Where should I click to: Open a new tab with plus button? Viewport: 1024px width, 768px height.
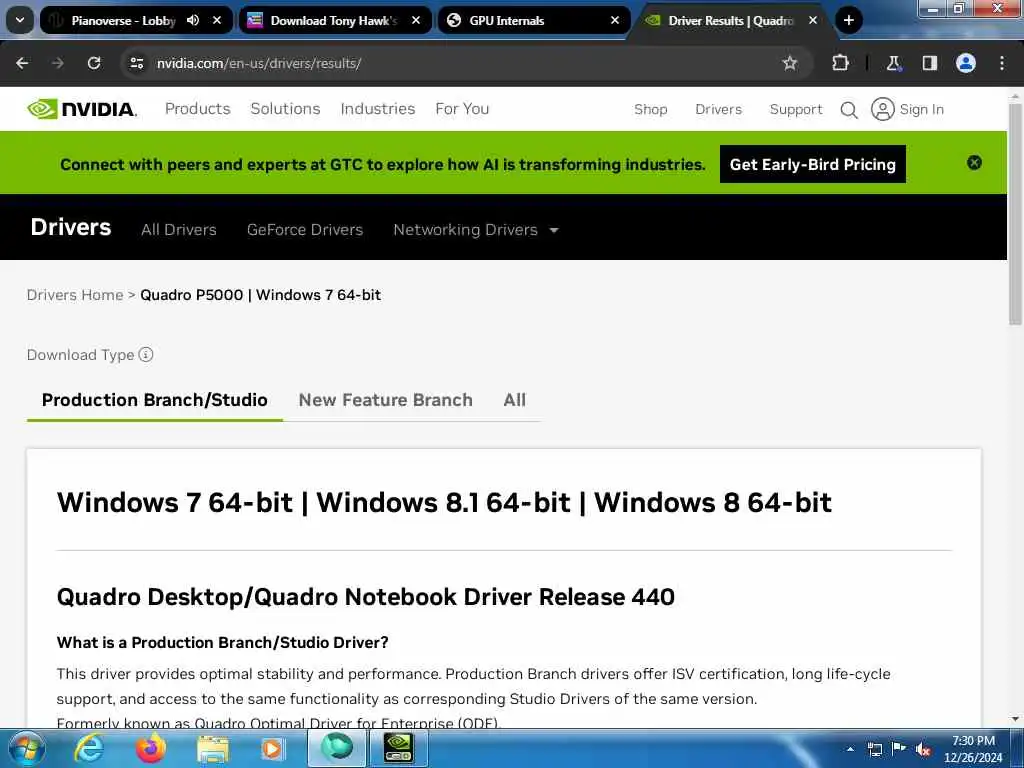[x=848, y=20]
